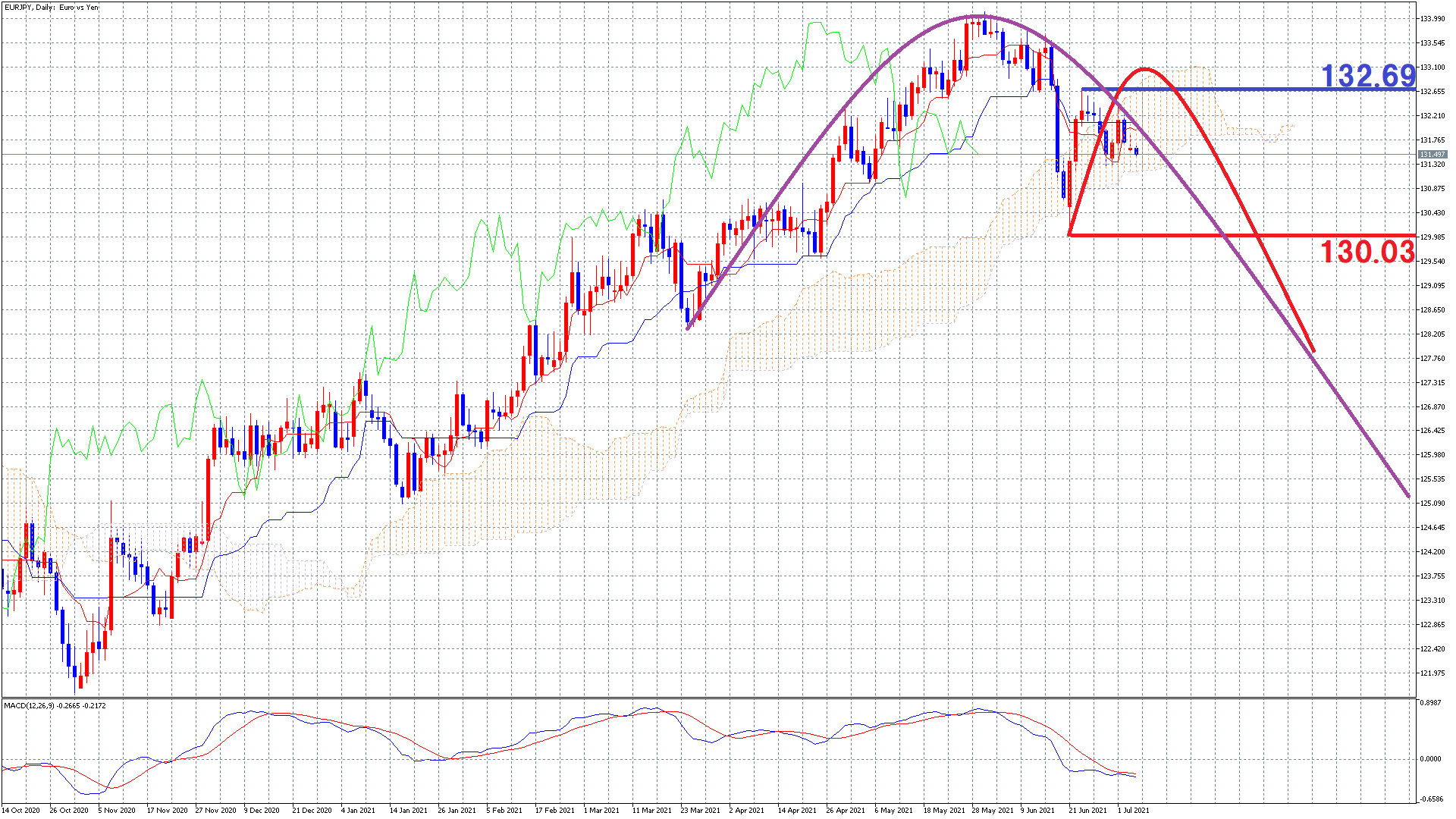Select the red 130.03 price label
The width and height of the screenshot is (1456, 819).
pyautogui.click(x=1367, y=252)
